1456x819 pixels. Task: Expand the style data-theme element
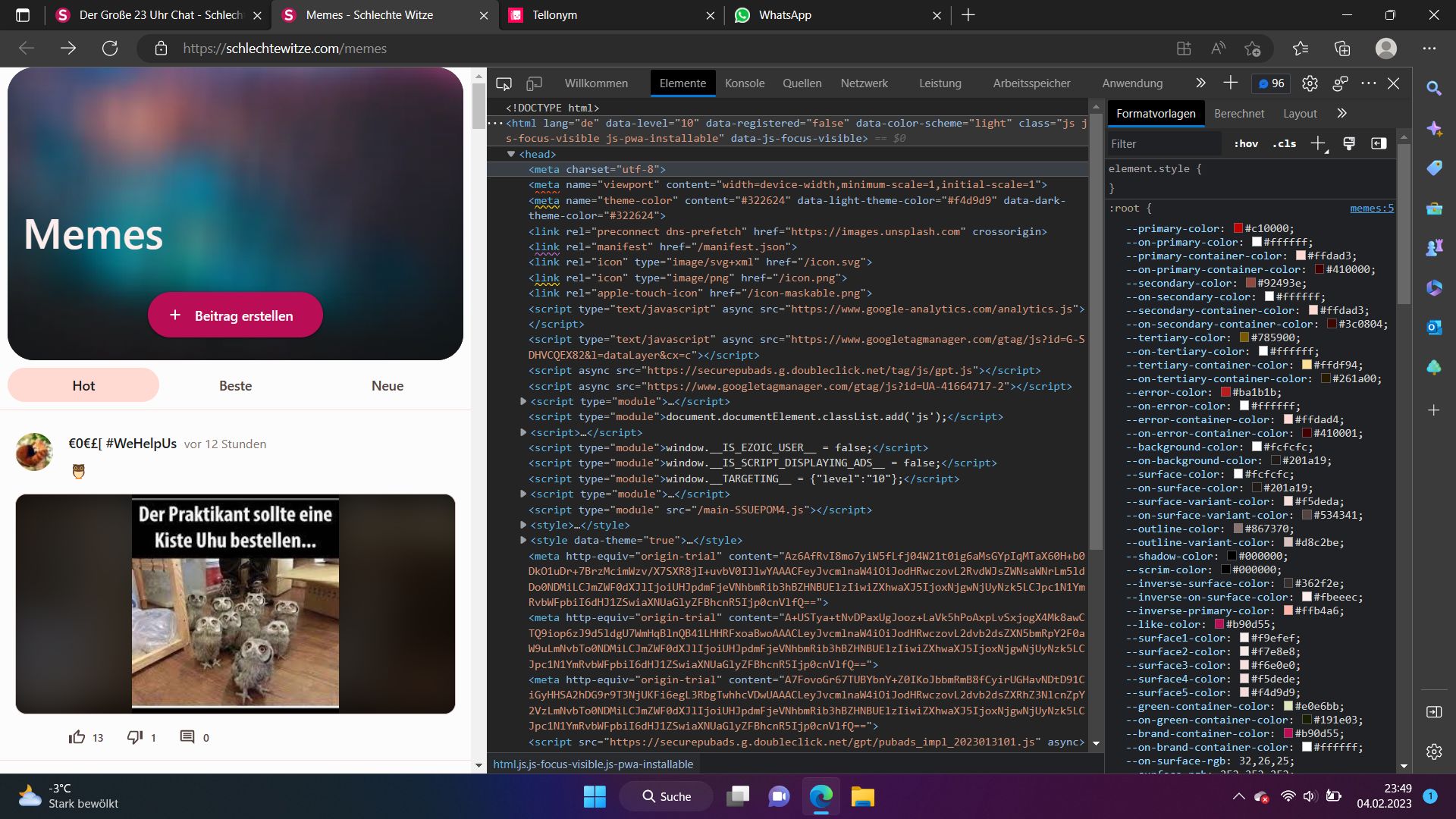click(523, 540)
